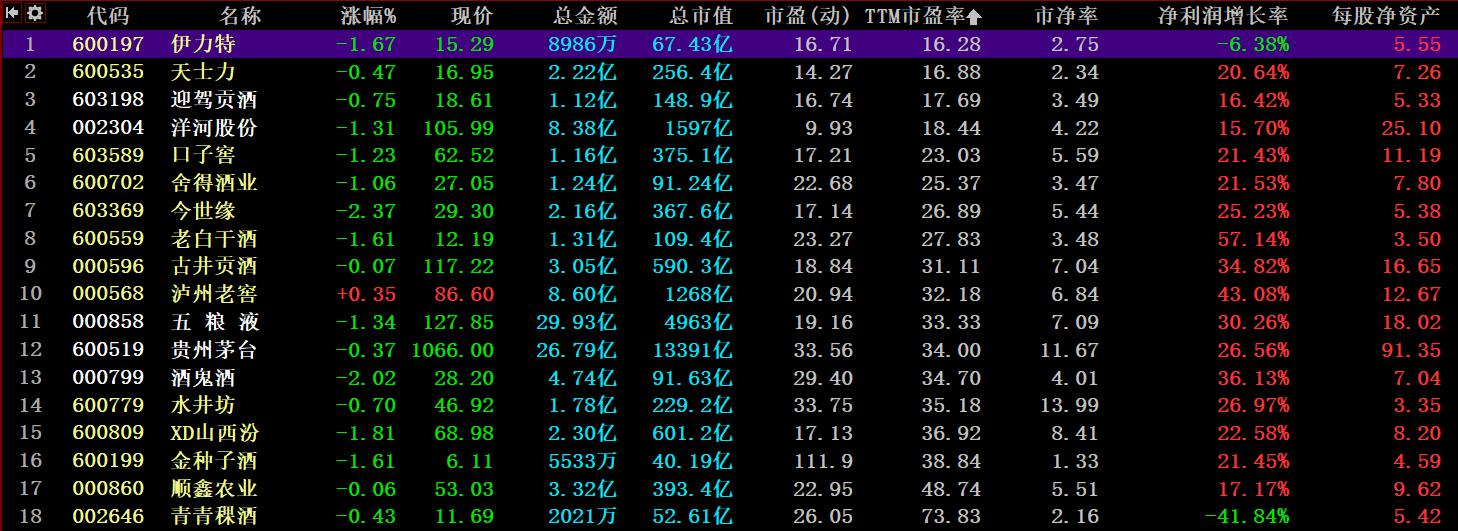Select row number 16 for 金种子酒
The width and height of the screenshot is (1458, 531).
30,461
